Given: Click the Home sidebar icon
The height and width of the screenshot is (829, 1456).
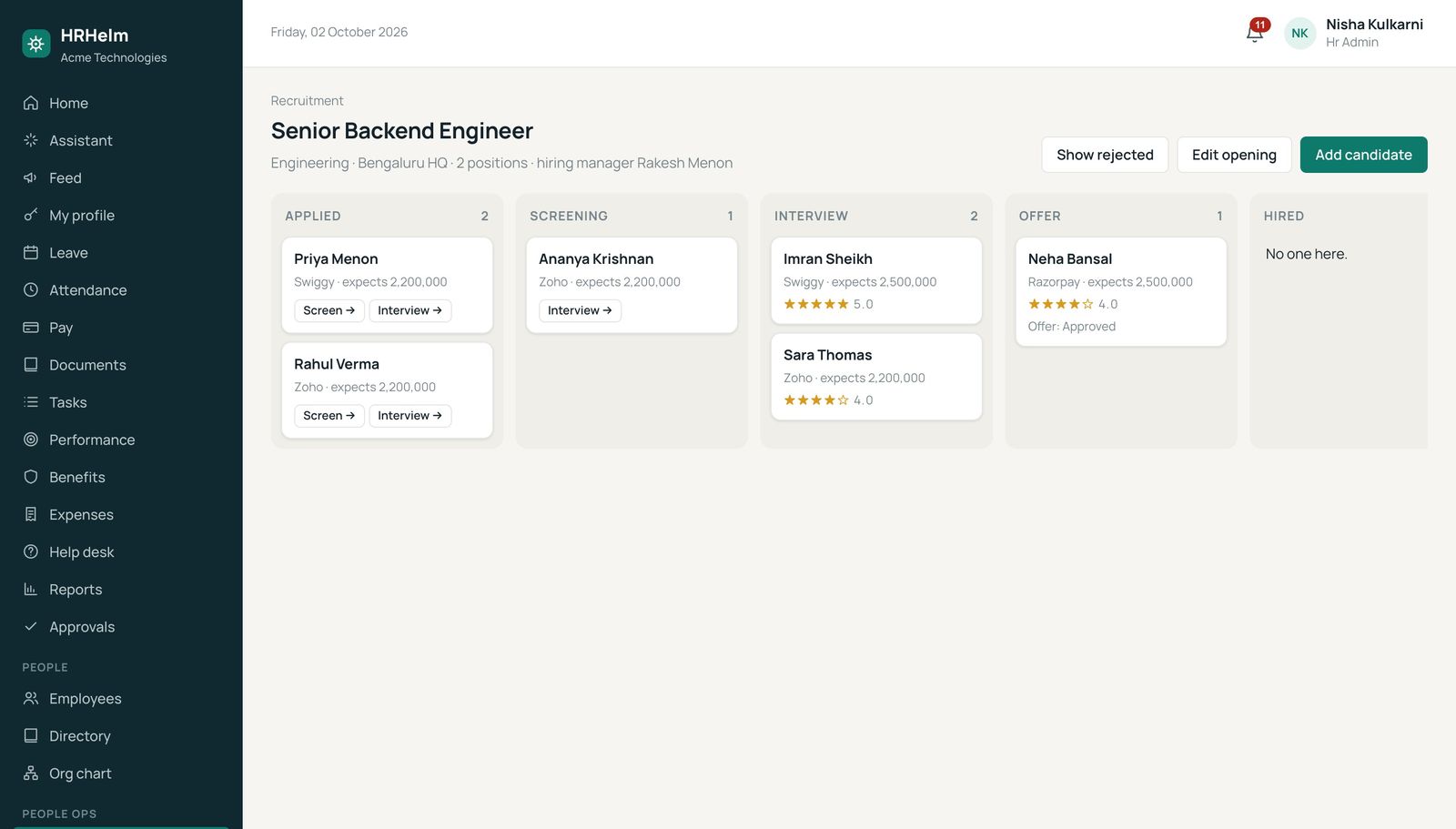Looking at the screenshot, I should pos(31,103).
